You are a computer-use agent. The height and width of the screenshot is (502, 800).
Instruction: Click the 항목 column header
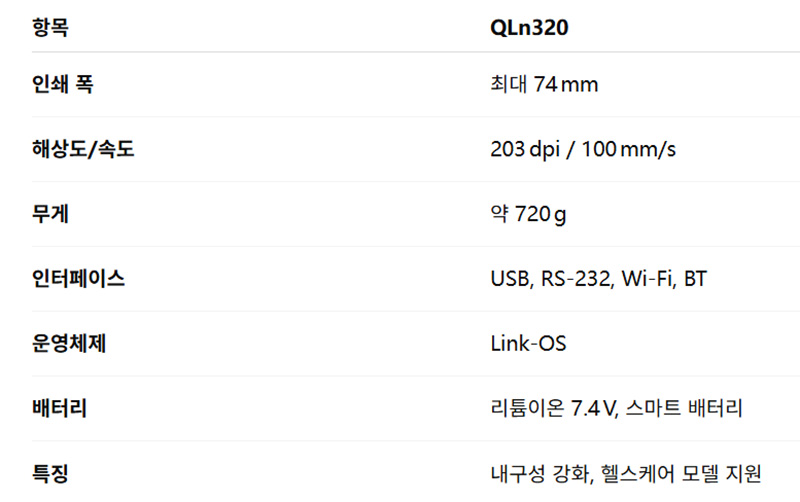point(52,28)
